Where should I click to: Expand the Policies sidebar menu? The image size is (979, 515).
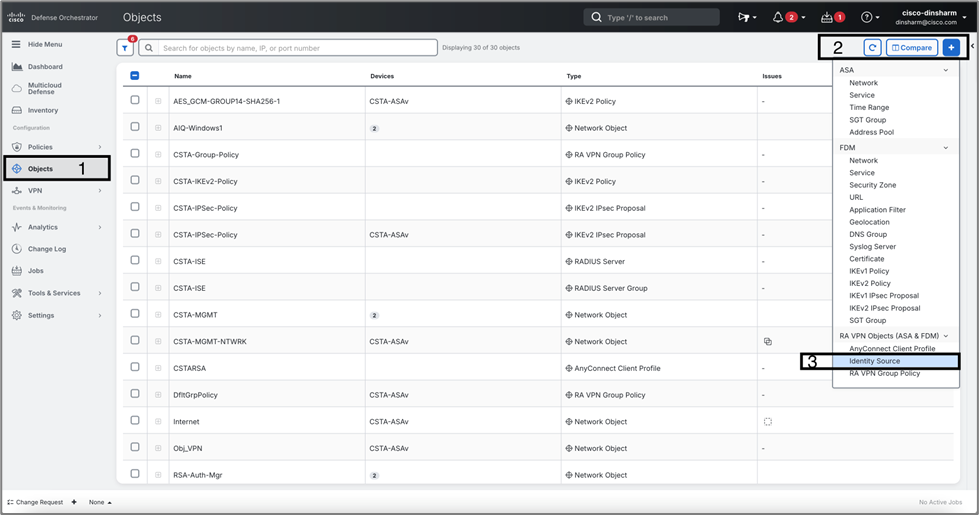coord(100,147)
